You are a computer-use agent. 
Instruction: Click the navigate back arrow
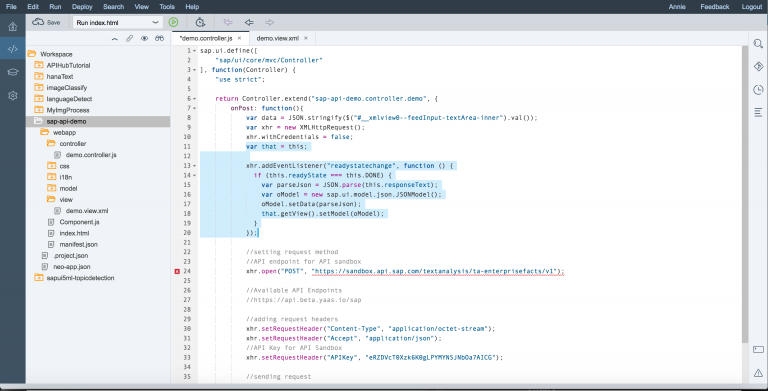click(249, 22)
